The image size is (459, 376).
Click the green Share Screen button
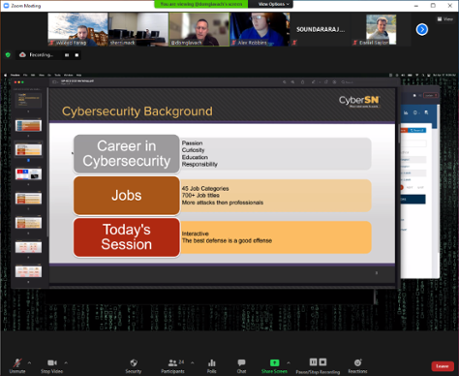tap(274, 366)
